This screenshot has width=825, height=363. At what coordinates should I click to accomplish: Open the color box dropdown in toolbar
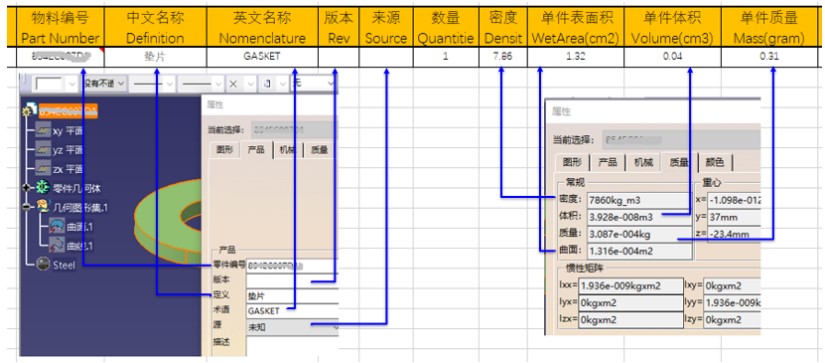point(72,83)
